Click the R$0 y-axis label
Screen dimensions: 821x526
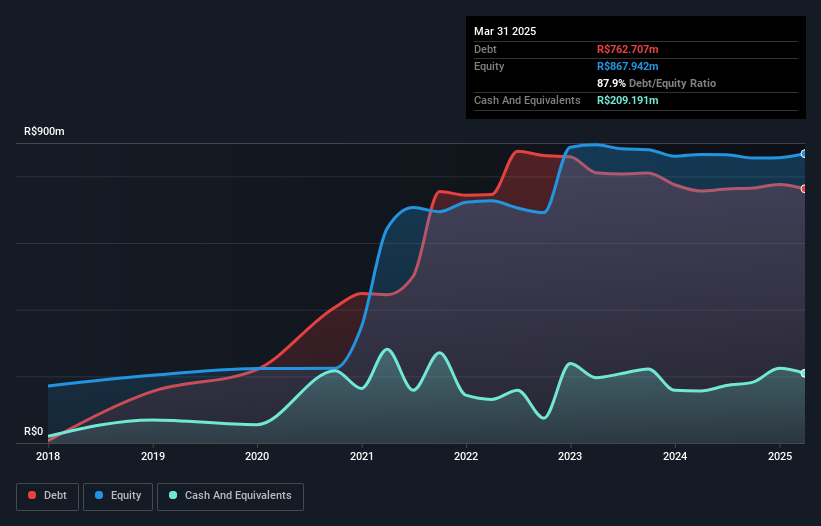[34, 431]
